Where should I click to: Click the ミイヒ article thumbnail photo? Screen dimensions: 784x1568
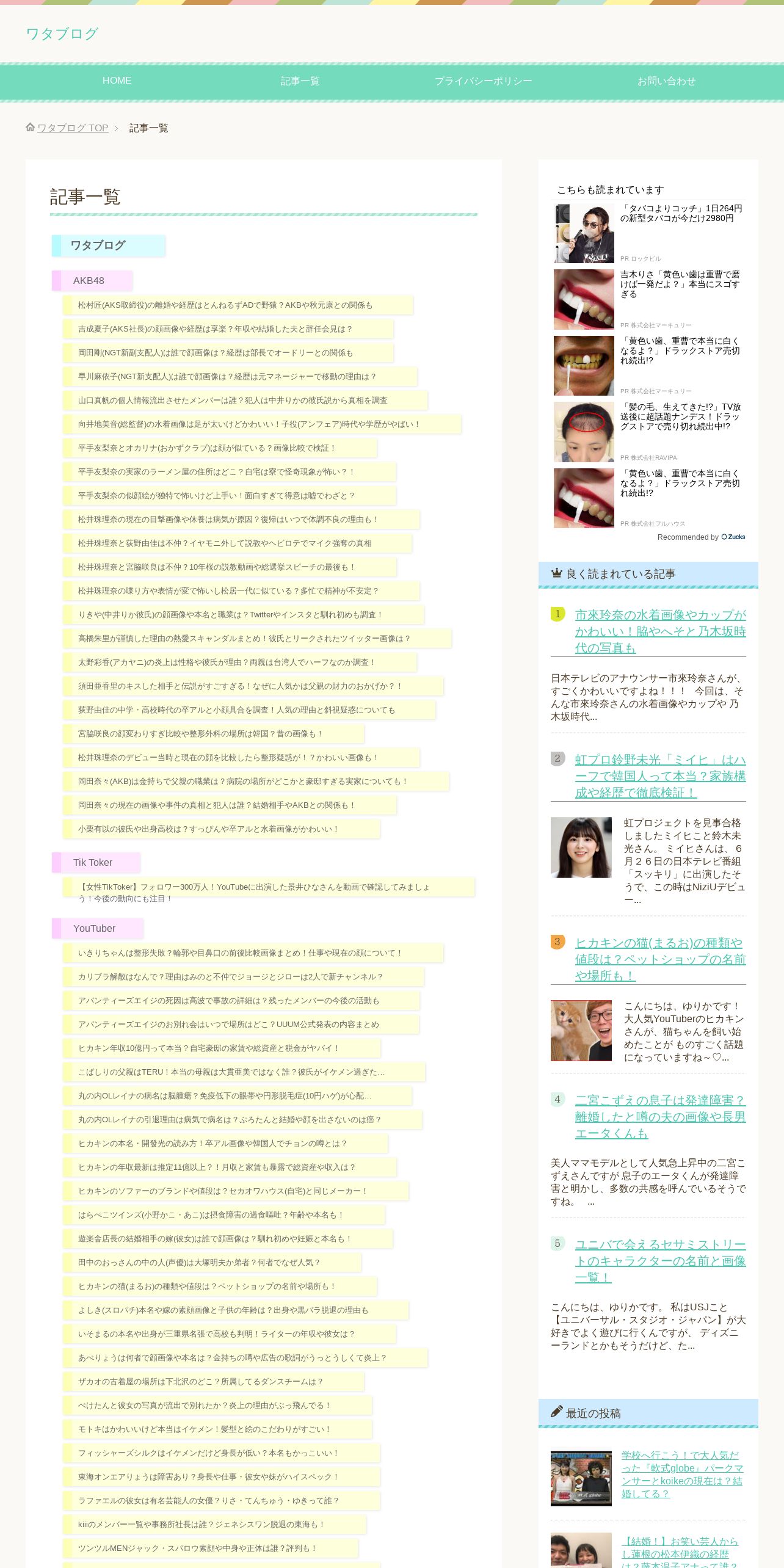pos(581,847)
